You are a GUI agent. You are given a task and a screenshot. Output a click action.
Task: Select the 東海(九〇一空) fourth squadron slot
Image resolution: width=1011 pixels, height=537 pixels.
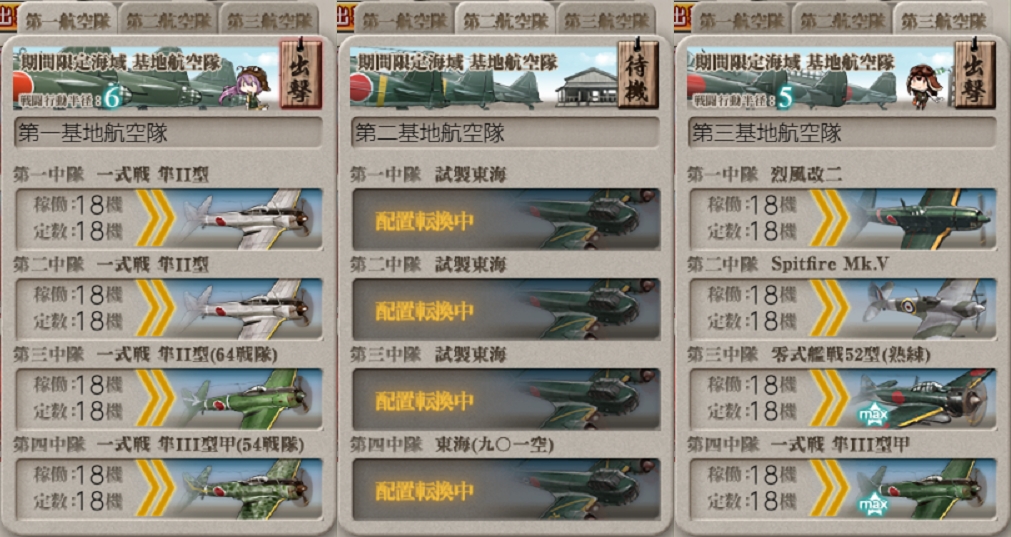506,489
